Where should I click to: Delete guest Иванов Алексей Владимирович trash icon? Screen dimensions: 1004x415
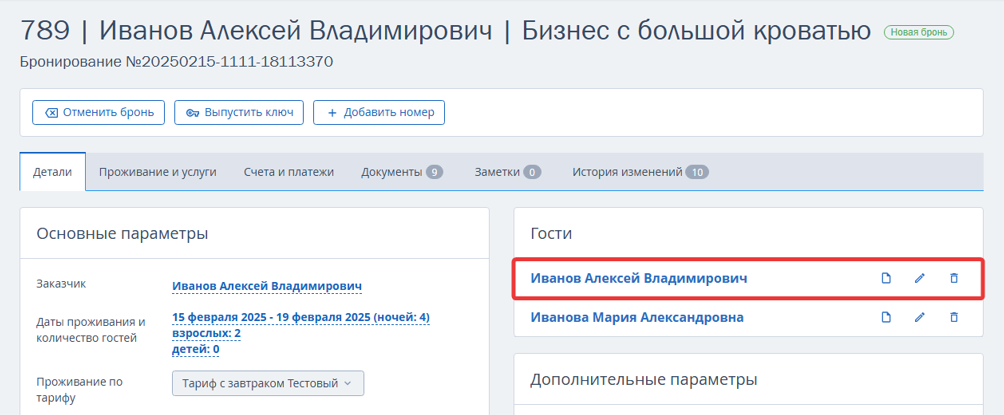(954, 279)
